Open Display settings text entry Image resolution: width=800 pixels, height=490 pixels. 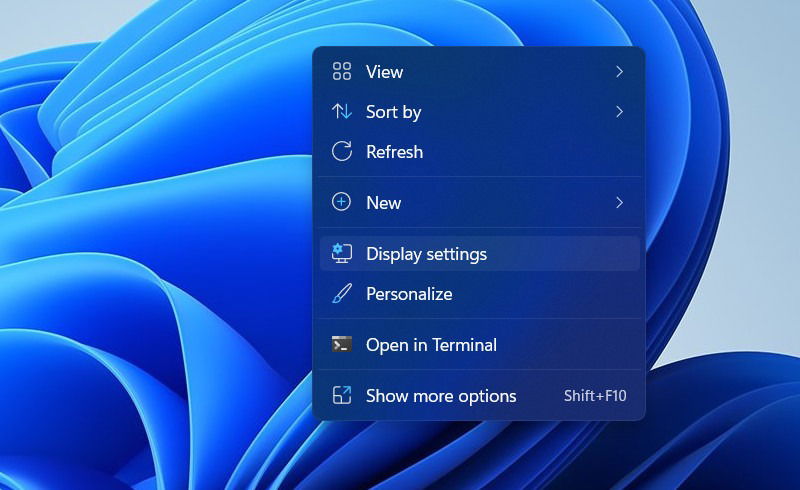coord(426,254)
